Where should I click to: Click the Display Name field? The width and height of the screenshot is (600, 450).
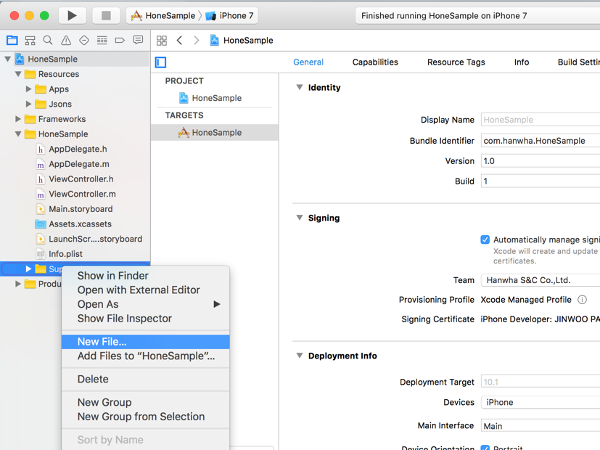(540, 120)
